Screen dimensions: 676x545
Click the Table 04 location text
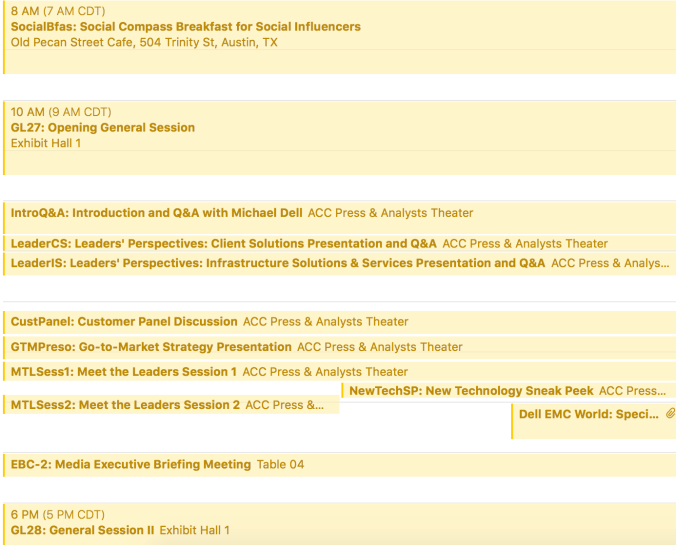pos(280,465)
